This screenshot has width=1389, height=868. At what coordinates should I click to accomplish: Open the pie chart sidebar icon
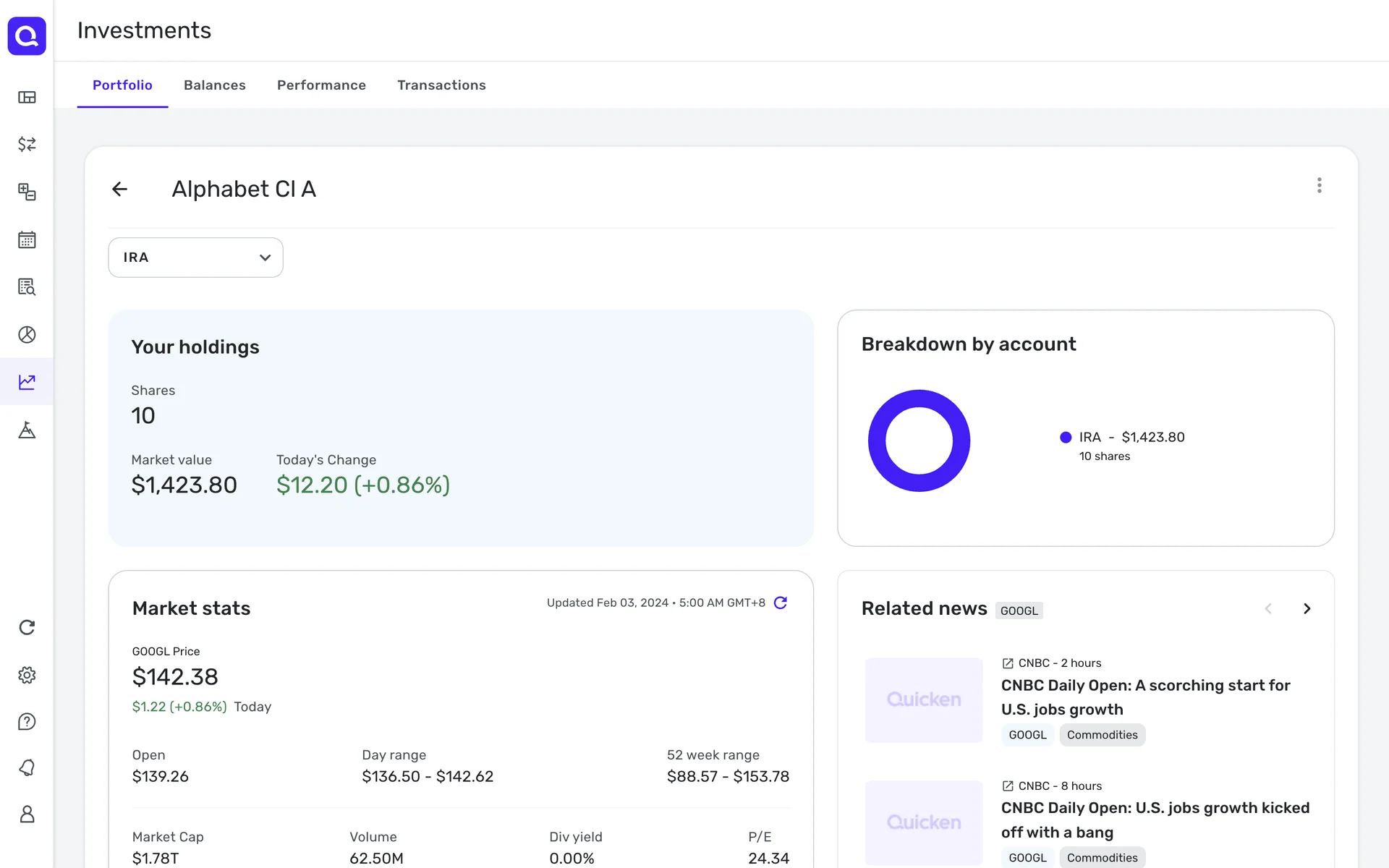(x=27, y=334)
